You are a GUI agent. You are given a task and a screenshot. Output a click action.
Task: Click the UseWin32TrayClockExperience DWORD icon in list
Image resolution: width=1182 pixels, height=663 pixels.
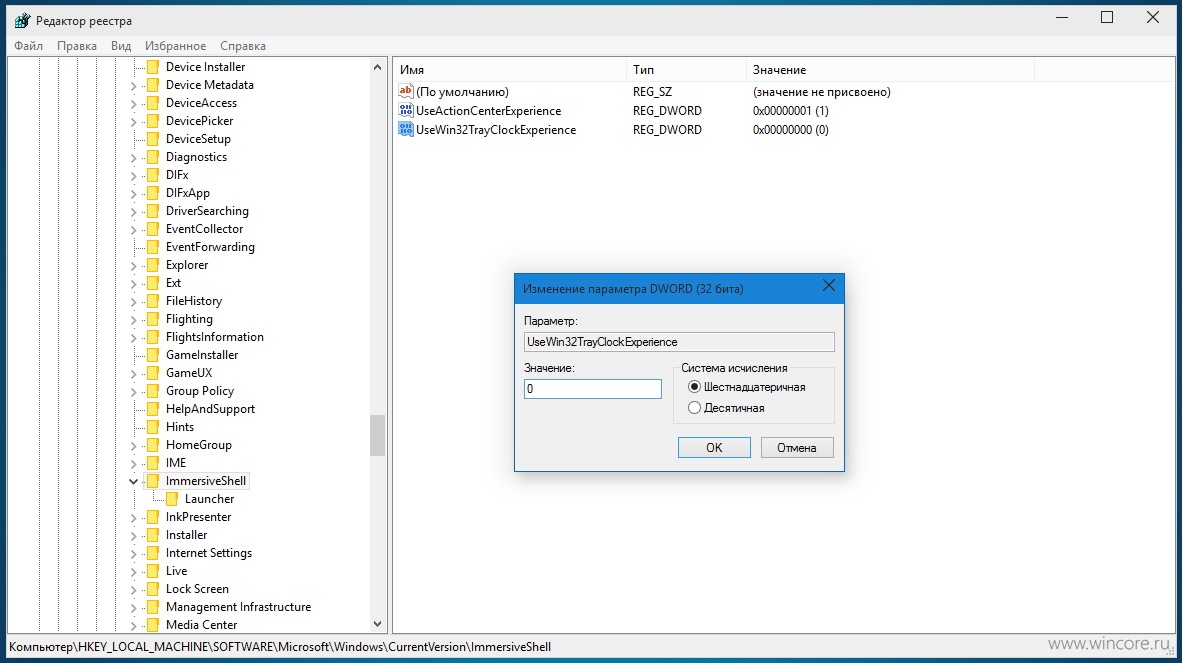406,129
